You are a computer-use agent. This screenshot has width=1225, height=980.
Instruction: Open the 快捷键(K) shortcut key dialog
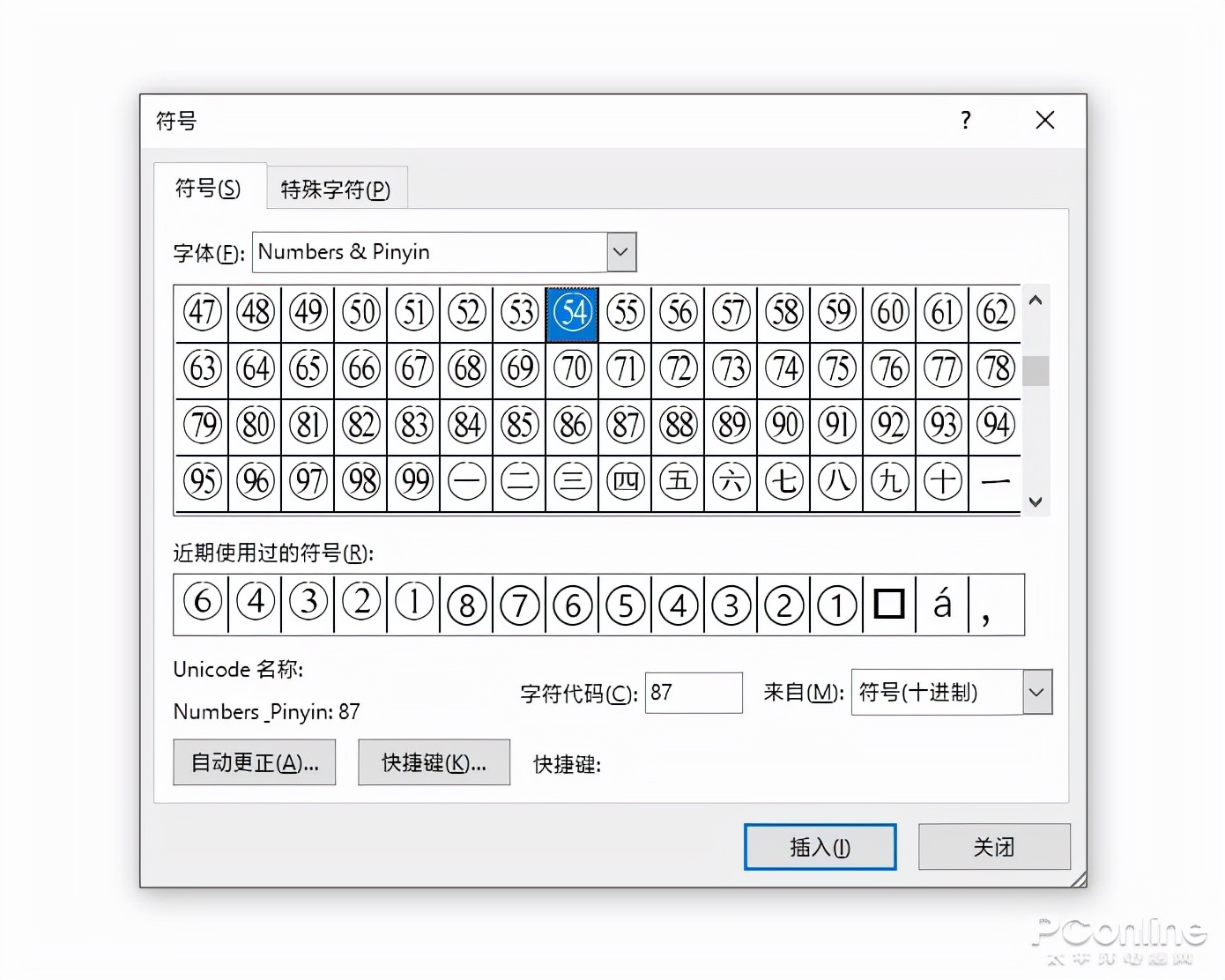point(434,761)
